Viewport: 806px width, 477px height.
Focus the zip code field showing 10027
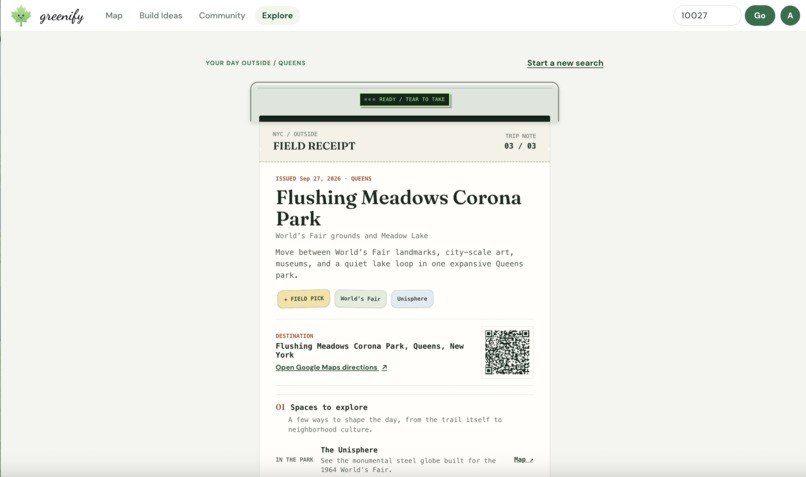pos(707,15)
